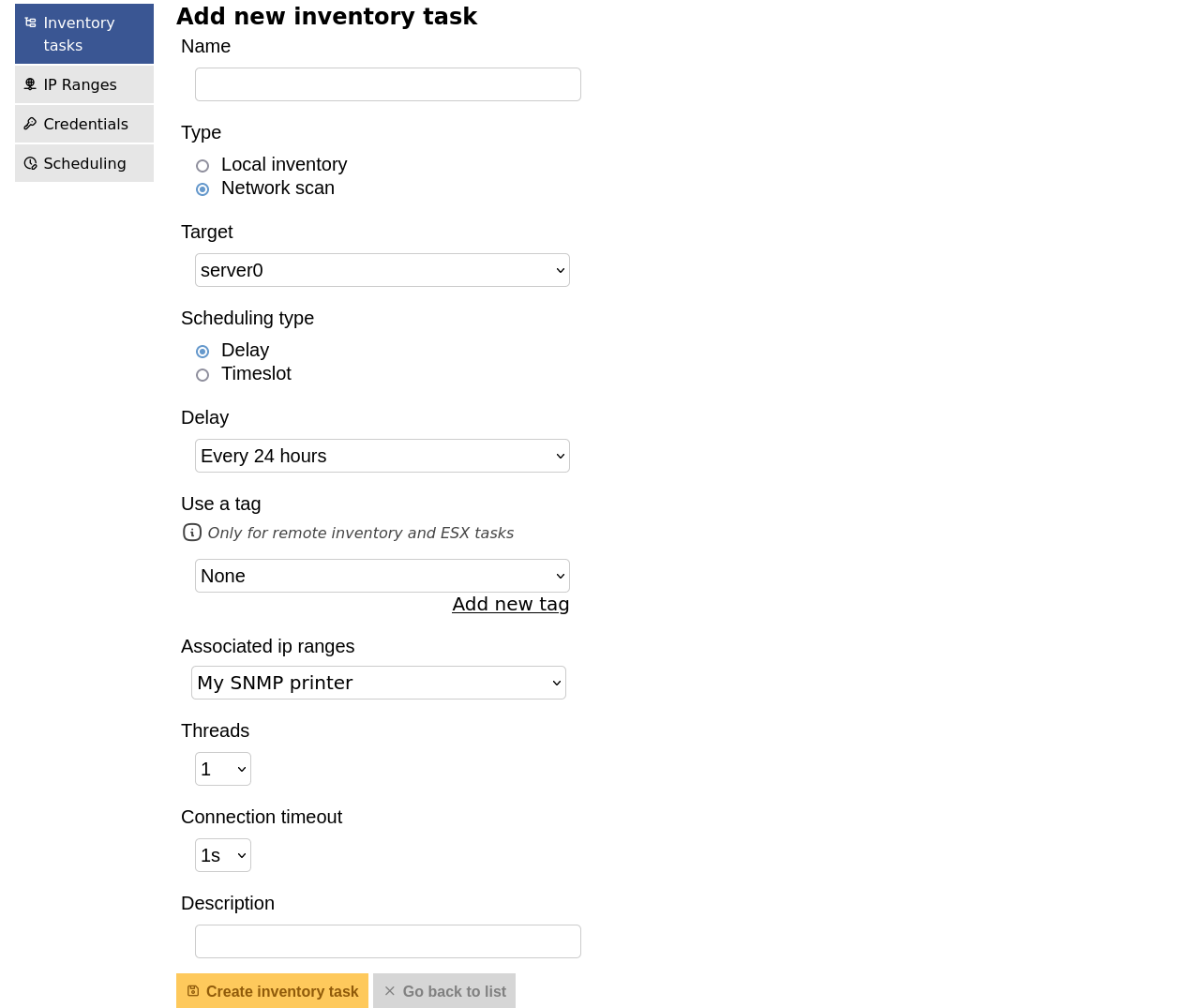Click the 'Threads' field label
1200x1008 pixels.
(x=215, y=730)
